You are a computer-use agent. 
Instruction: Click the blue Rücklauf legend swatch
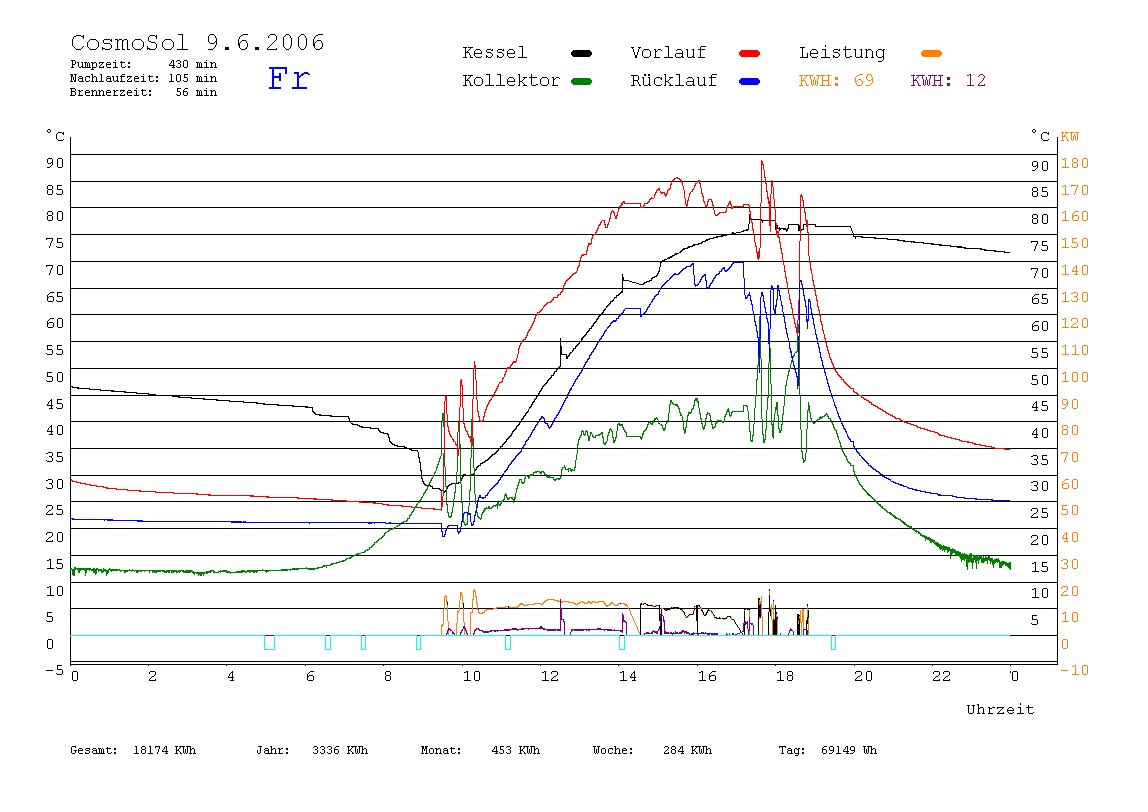(750, 81)
